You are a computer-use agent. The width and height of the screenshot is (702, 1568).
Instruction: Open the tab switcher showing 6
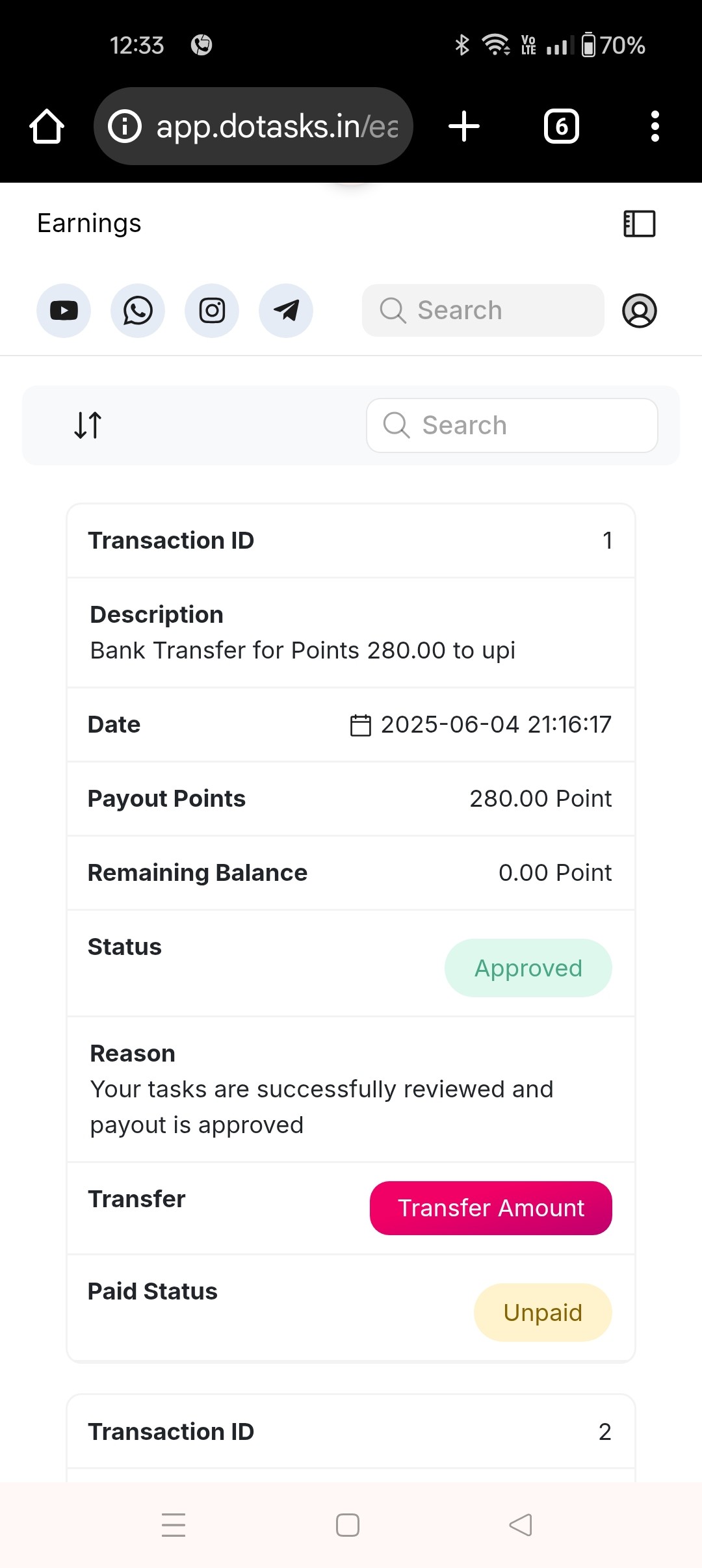point(562,126)
